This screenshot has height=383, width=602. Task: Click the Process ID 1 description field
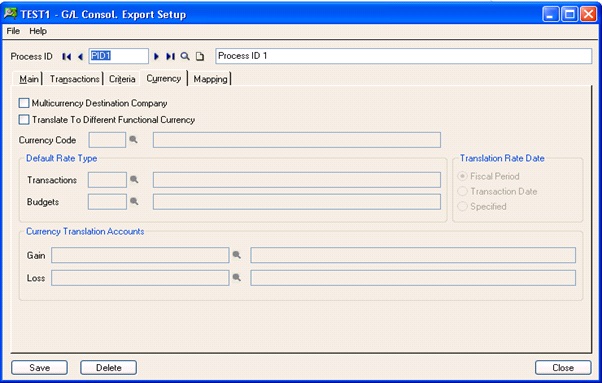click(404, 56)
